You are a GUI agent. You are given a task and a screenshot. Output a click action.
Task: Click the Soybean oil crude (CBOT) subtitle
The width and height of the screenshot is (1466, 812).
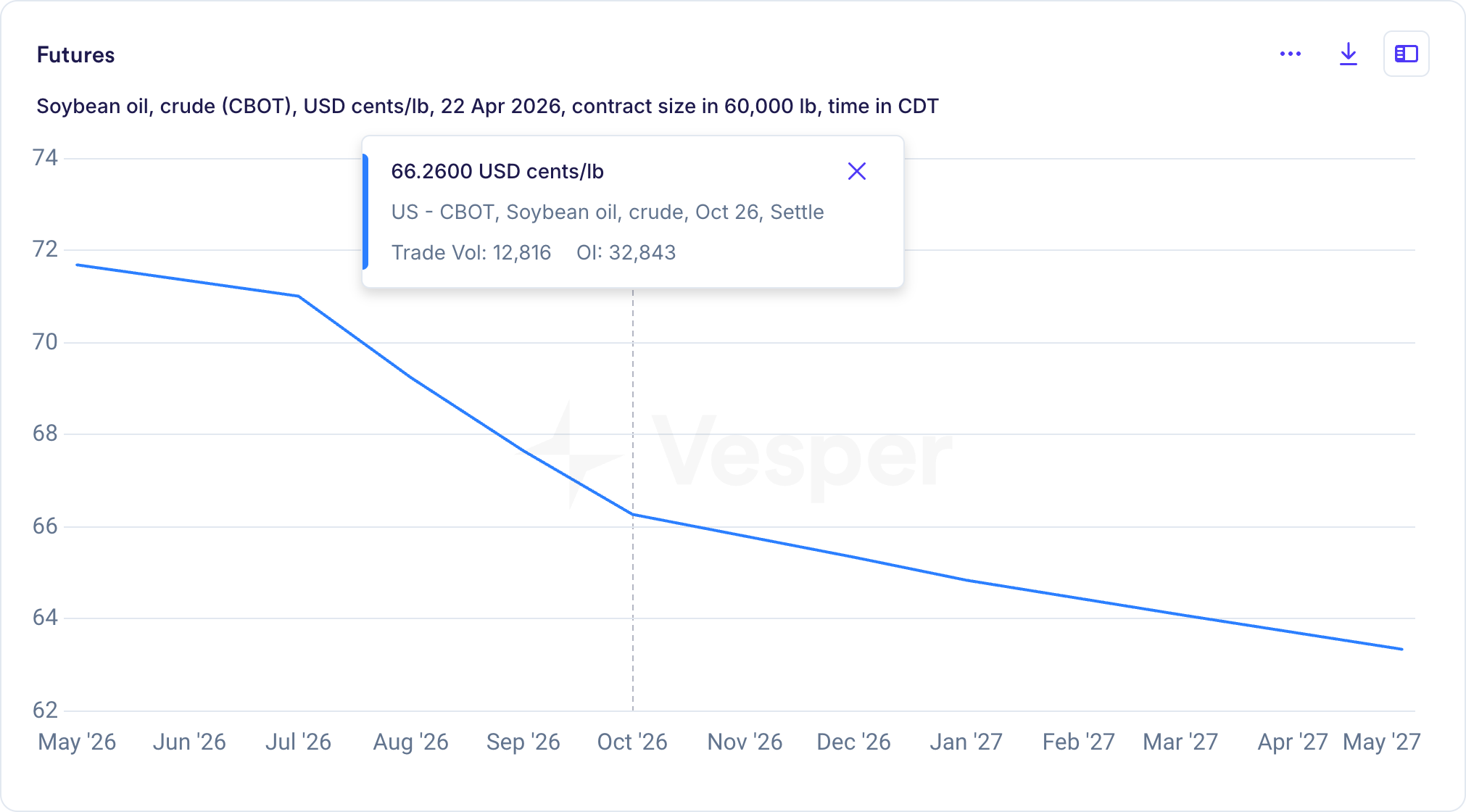487,107
